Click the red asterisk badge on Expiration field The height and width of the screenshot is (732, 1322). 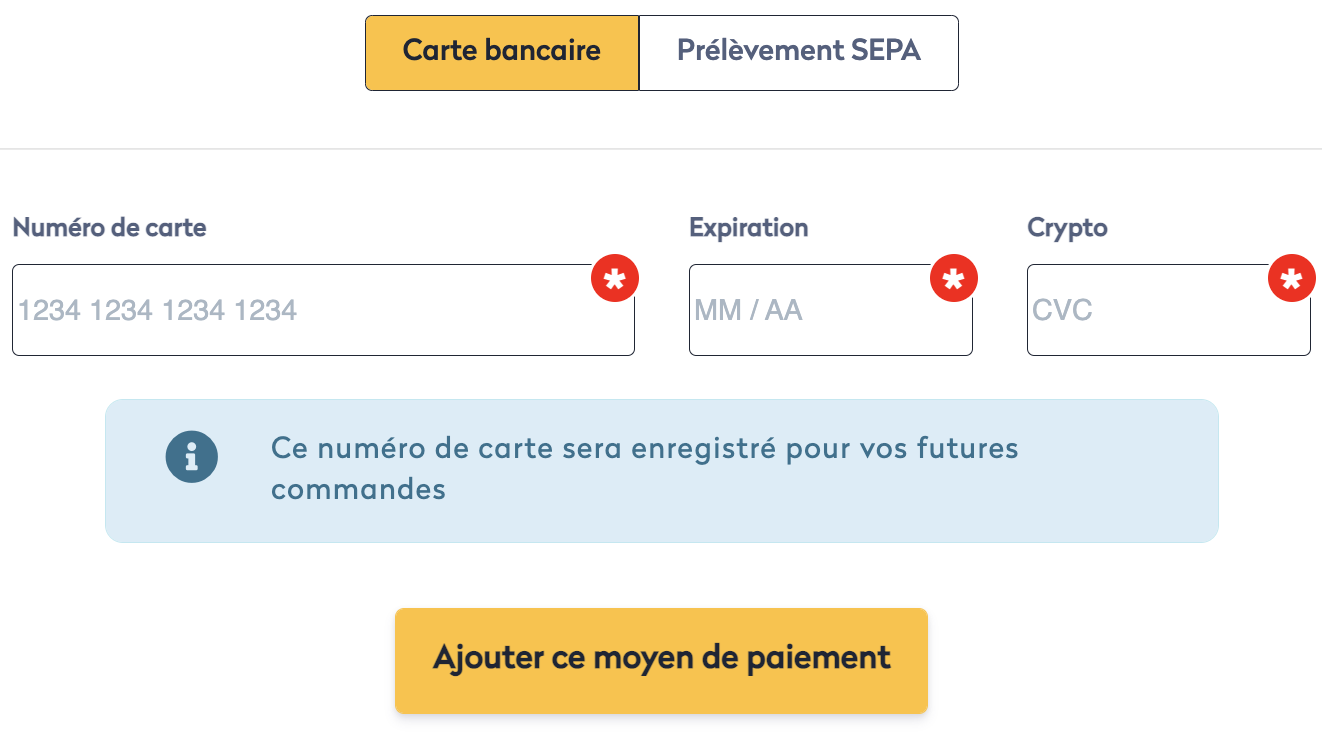[x=953, y=279]
